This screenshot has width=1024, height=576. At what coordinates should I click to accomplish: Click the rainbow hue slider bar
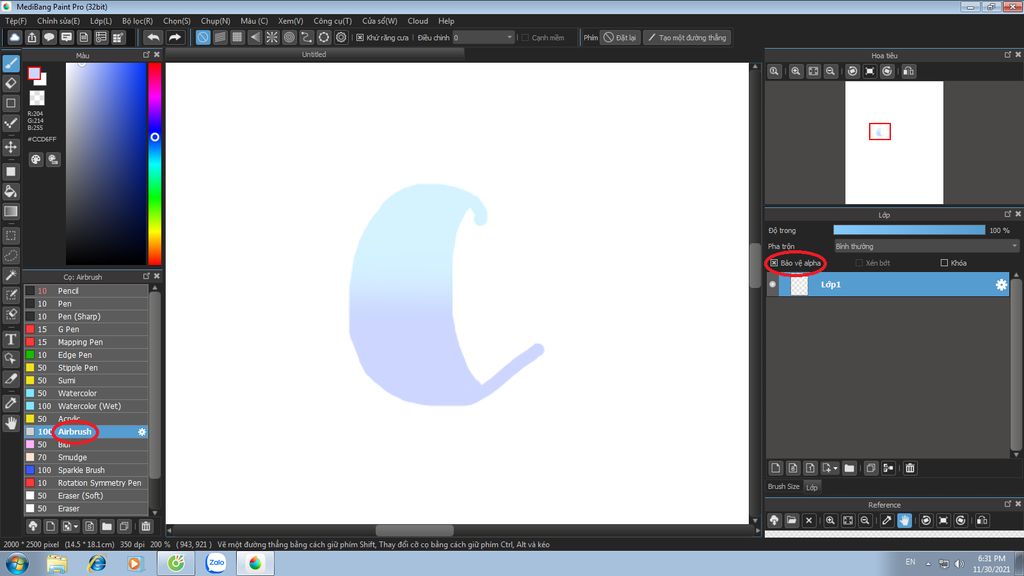tap(154, 163)
